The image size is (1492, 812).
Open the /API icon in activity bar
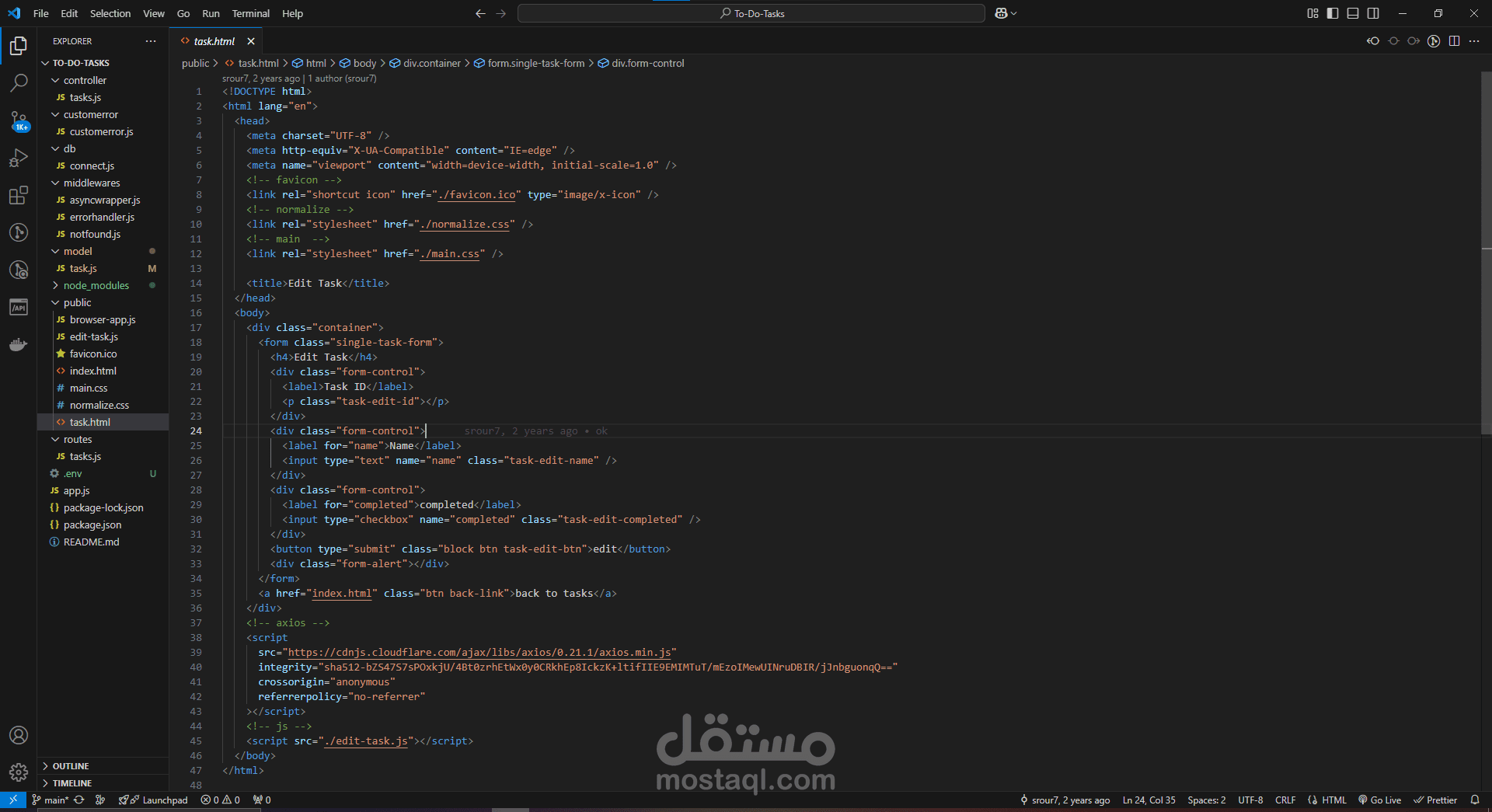click(x=19, y=307)
